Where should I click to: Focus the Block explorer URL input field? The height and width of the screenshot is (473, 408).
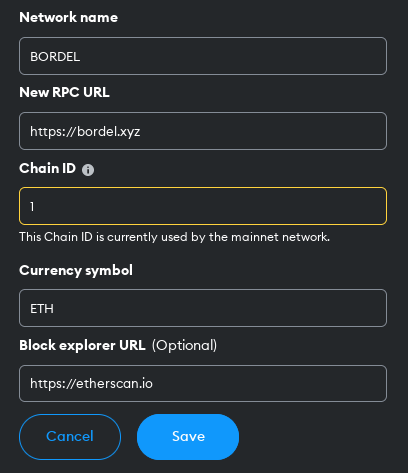[203, 383]
